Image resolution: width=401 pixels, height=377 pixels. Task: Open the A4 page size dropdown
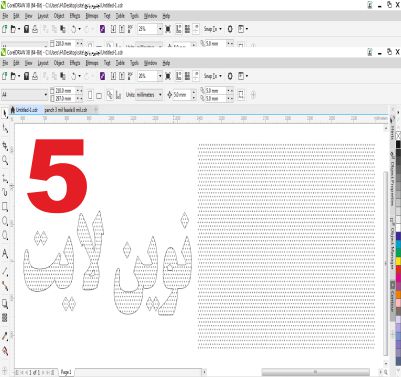click(46, 95)
